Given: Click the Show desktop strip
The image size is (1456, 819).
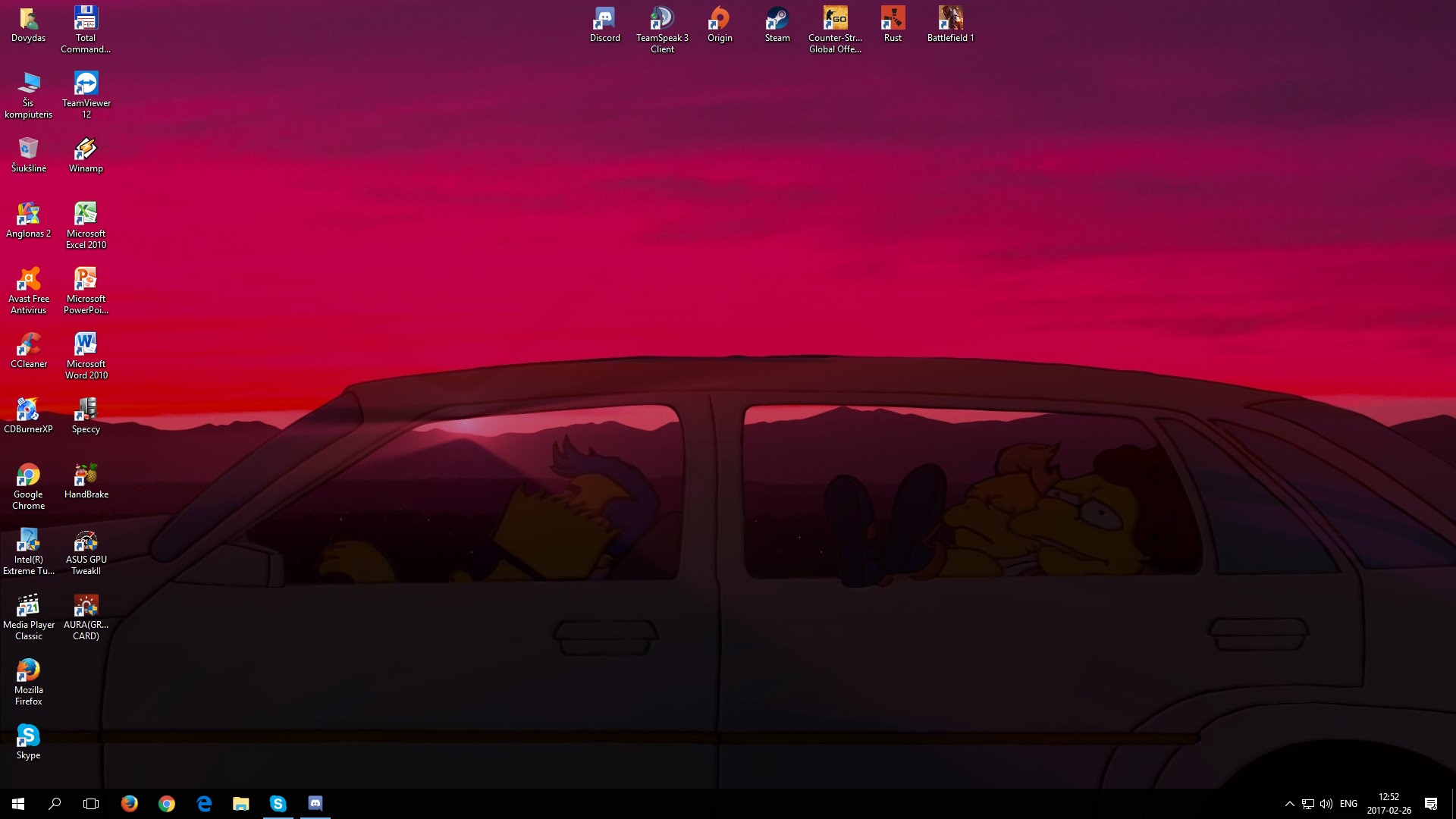Looking at the screenshot, I should point(1453,804).
